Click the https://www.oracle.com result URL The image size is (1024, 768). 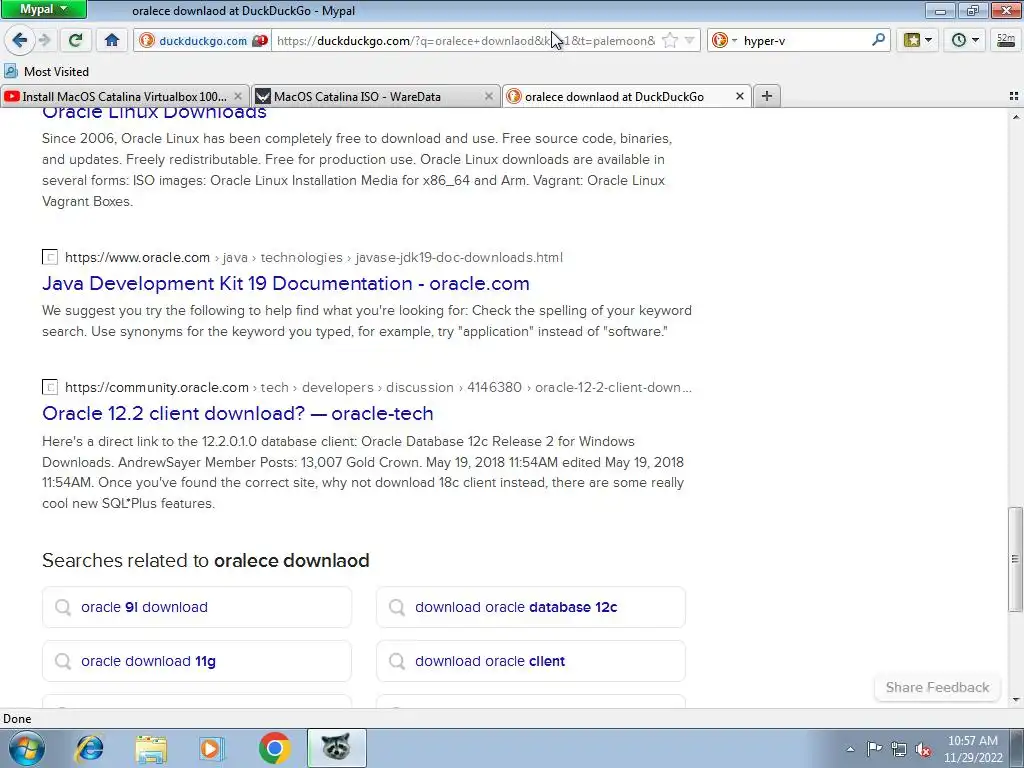coord(137,257)
